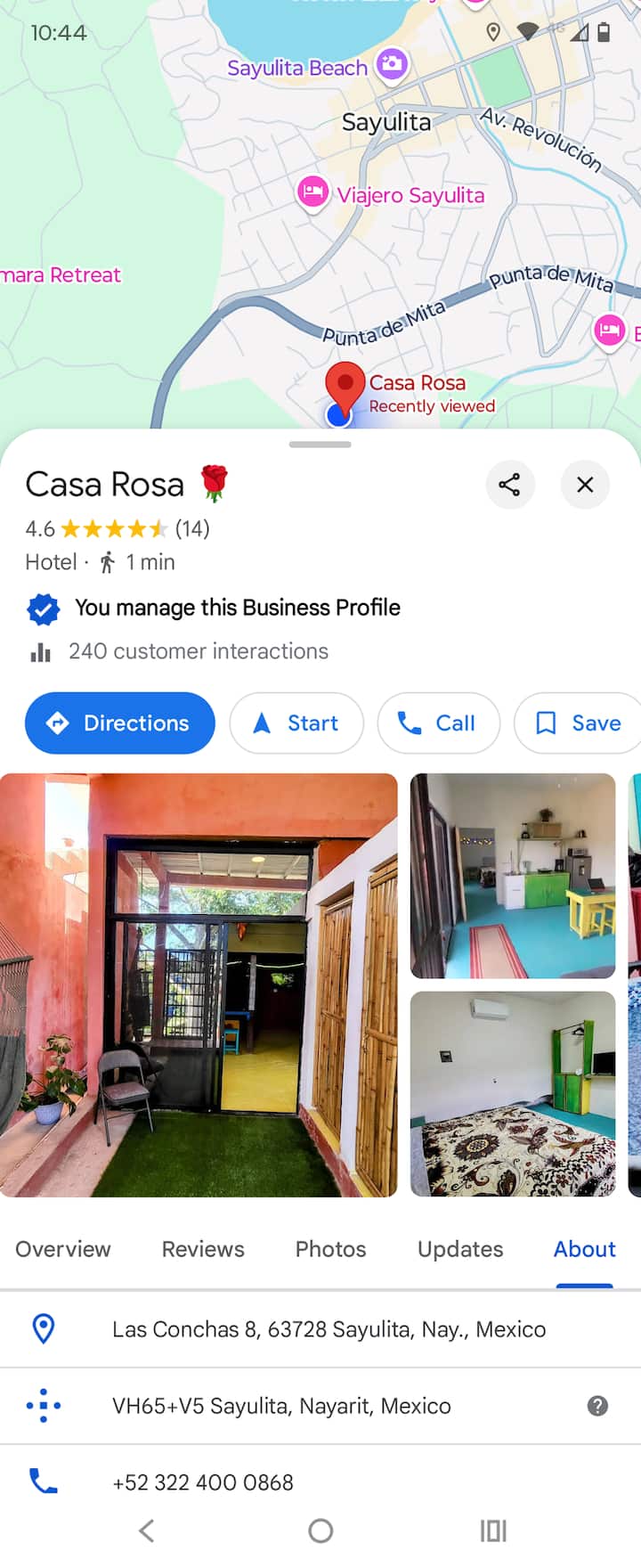Call Casa Rosa using the Call button
Viewport: 641px width, 1568px height.
coord(439,723)
